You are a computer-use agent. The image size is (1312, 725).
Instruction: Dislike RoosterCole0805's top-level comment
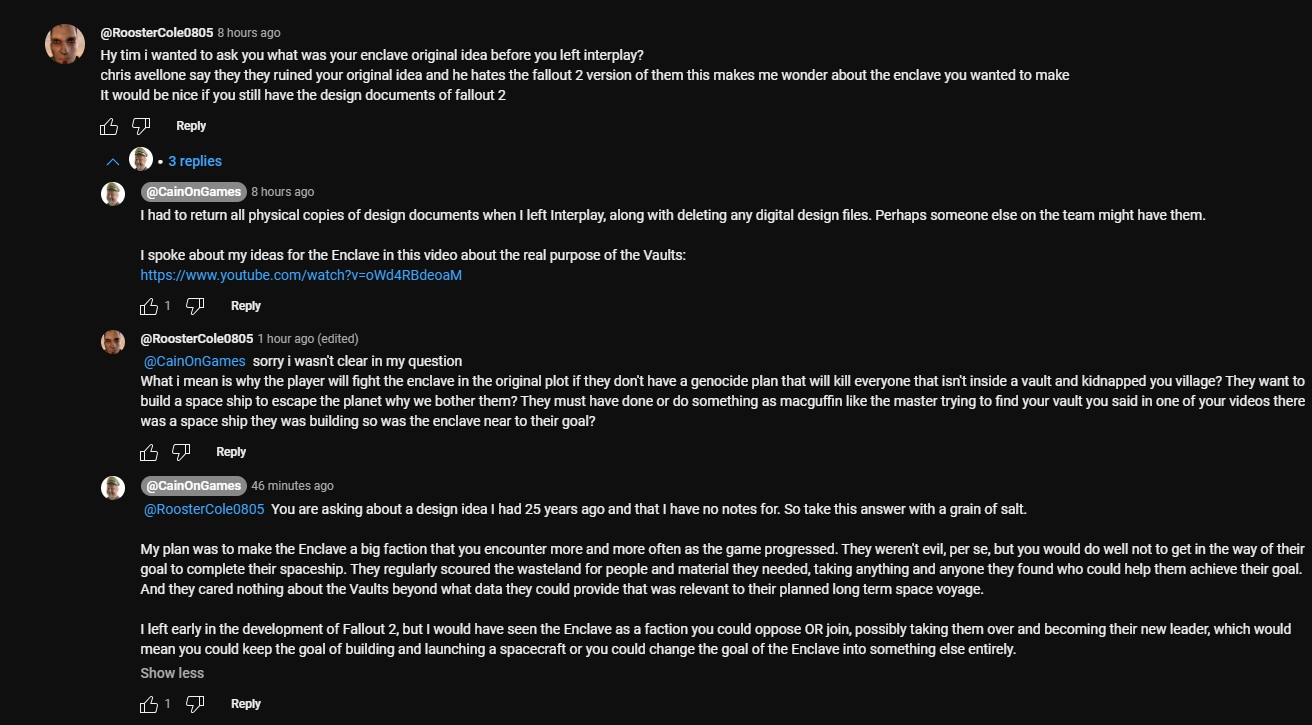tap(141, 126)
